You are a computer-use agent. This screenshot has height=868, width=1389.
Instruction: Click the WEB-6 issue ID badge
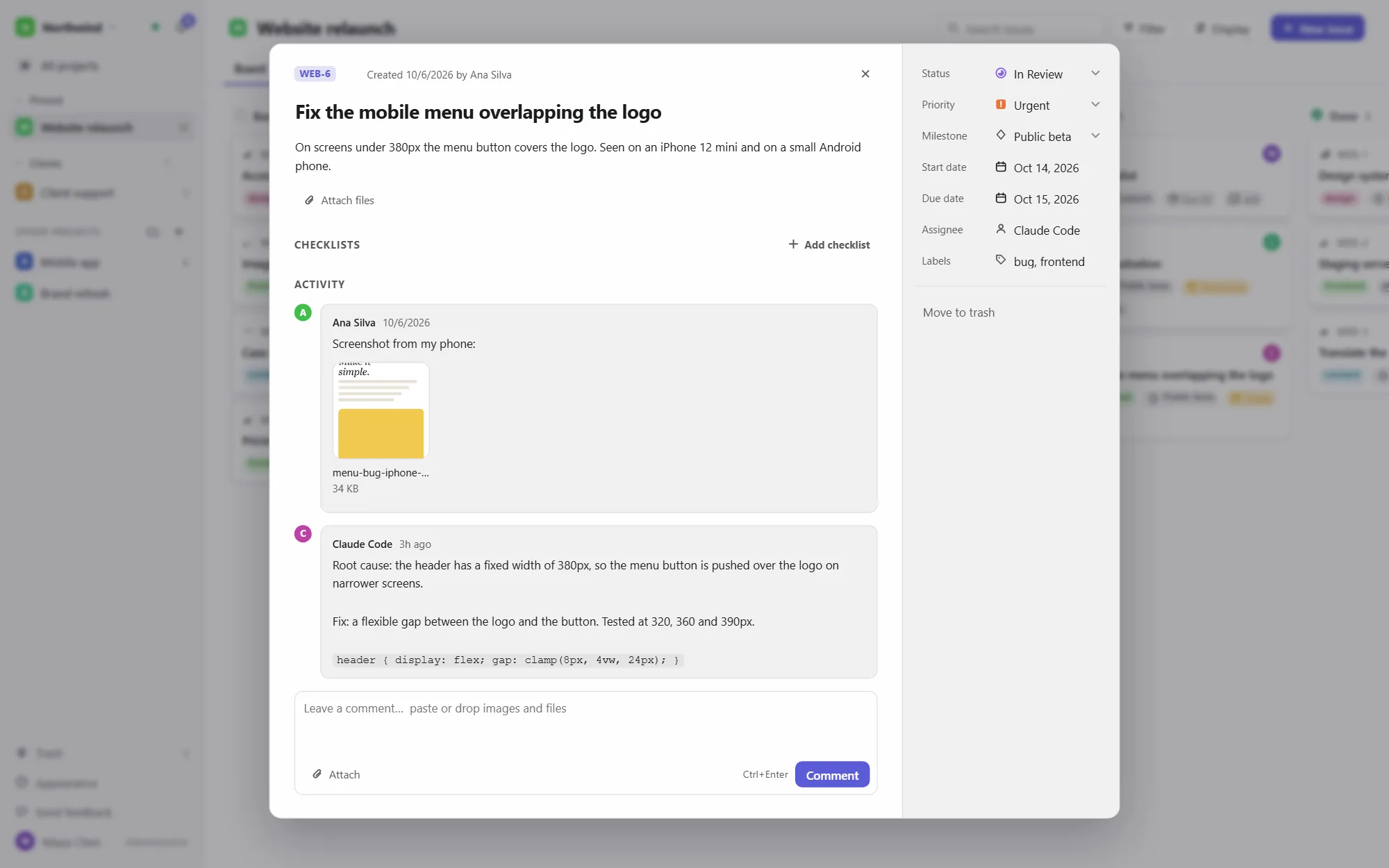point(315,74)
